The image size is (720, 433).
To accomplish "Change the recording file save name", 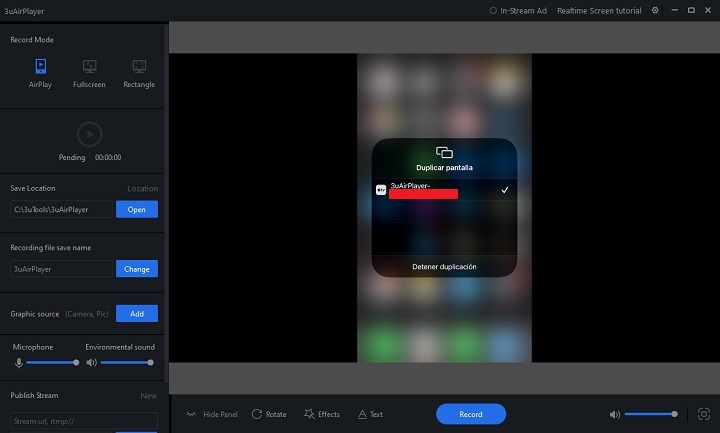I will [137, 269].
